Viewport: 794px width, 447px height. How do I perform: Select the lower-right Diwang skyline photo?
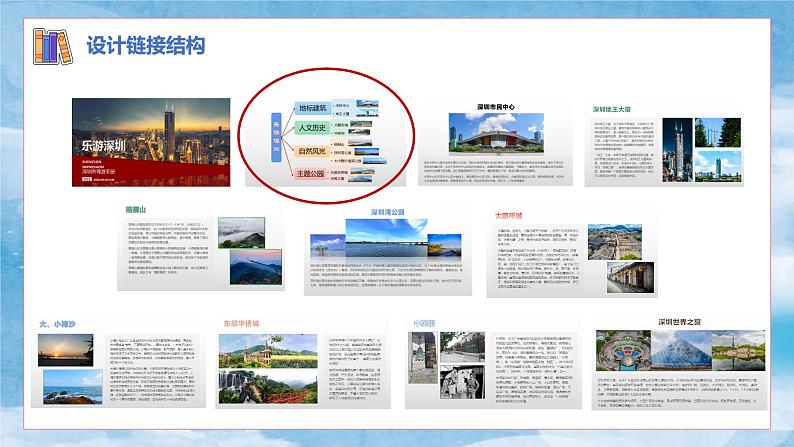(x=718, y=166)
